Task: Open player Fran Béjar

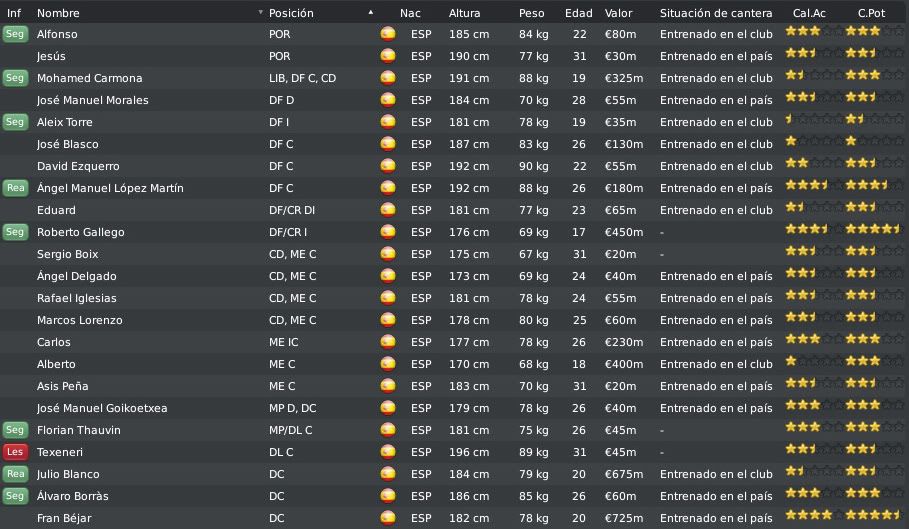Action: (x=64, y=518)
